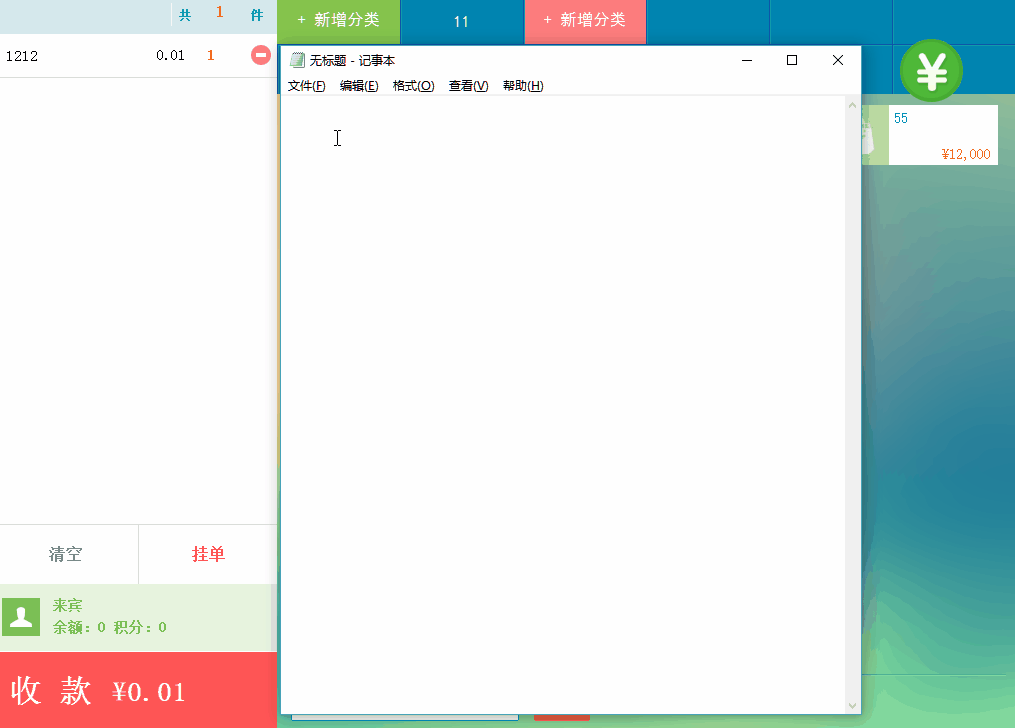Click the Notepad scrollbar up arrow

[x=853, y=105]
